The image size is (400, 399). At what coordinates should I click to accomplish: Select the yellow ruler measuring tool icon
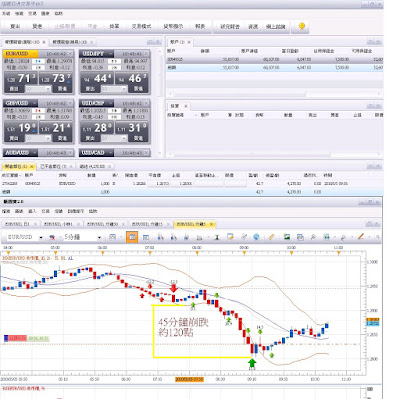tap(271, 237)
